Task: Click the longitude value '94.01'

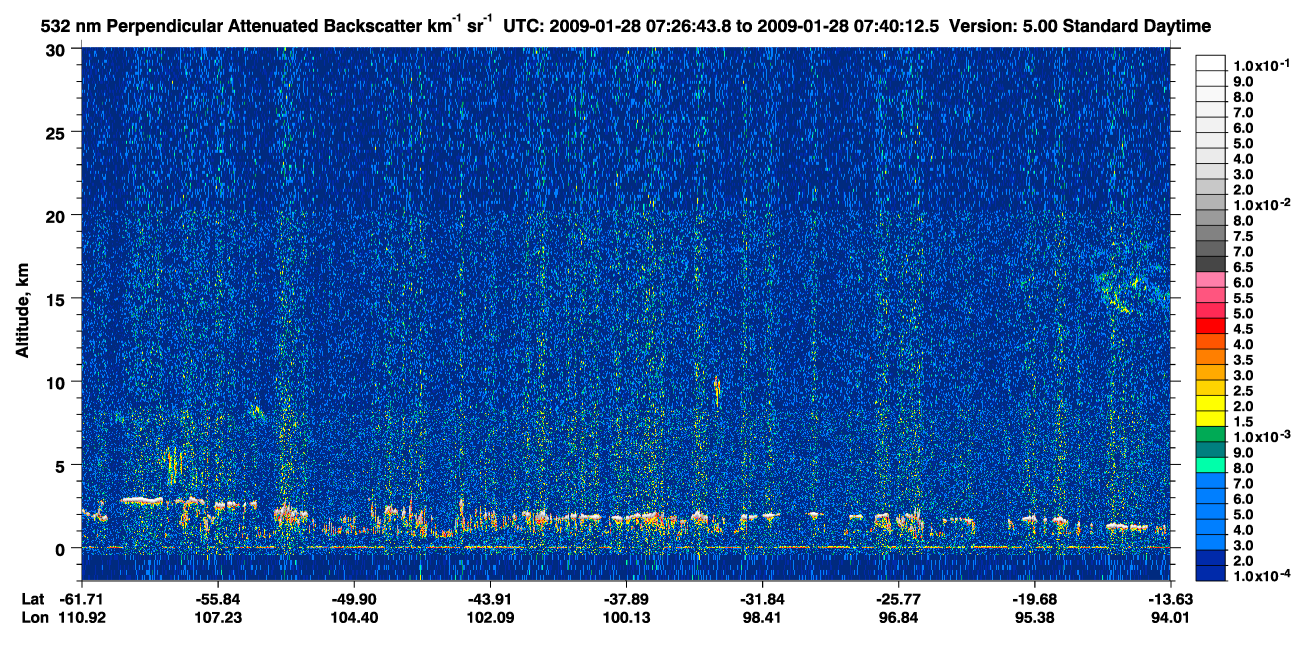Action: tap(1170, 617)
